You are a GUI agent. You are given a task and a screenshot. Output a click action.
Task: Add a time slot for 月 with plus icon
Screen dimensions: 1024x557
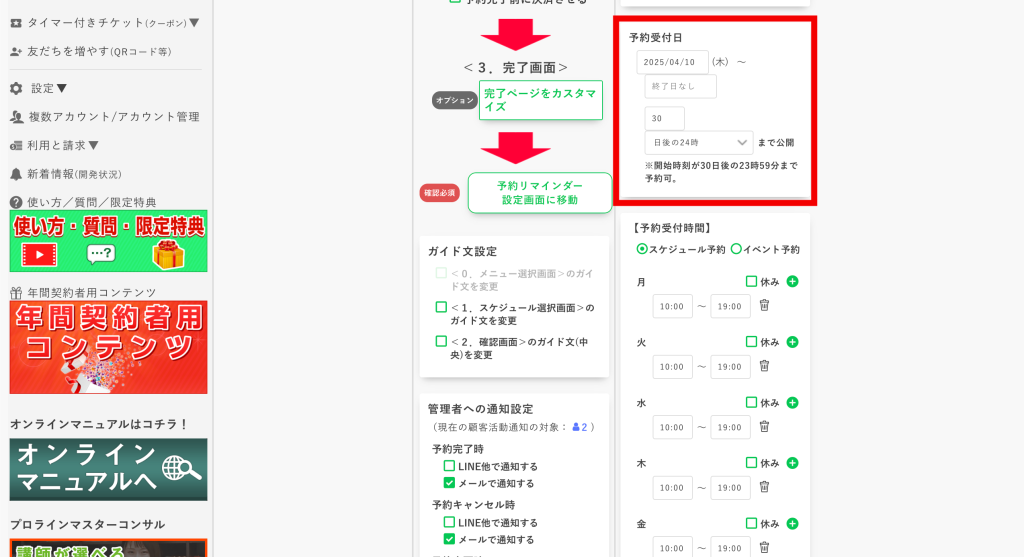coord(792,281)
